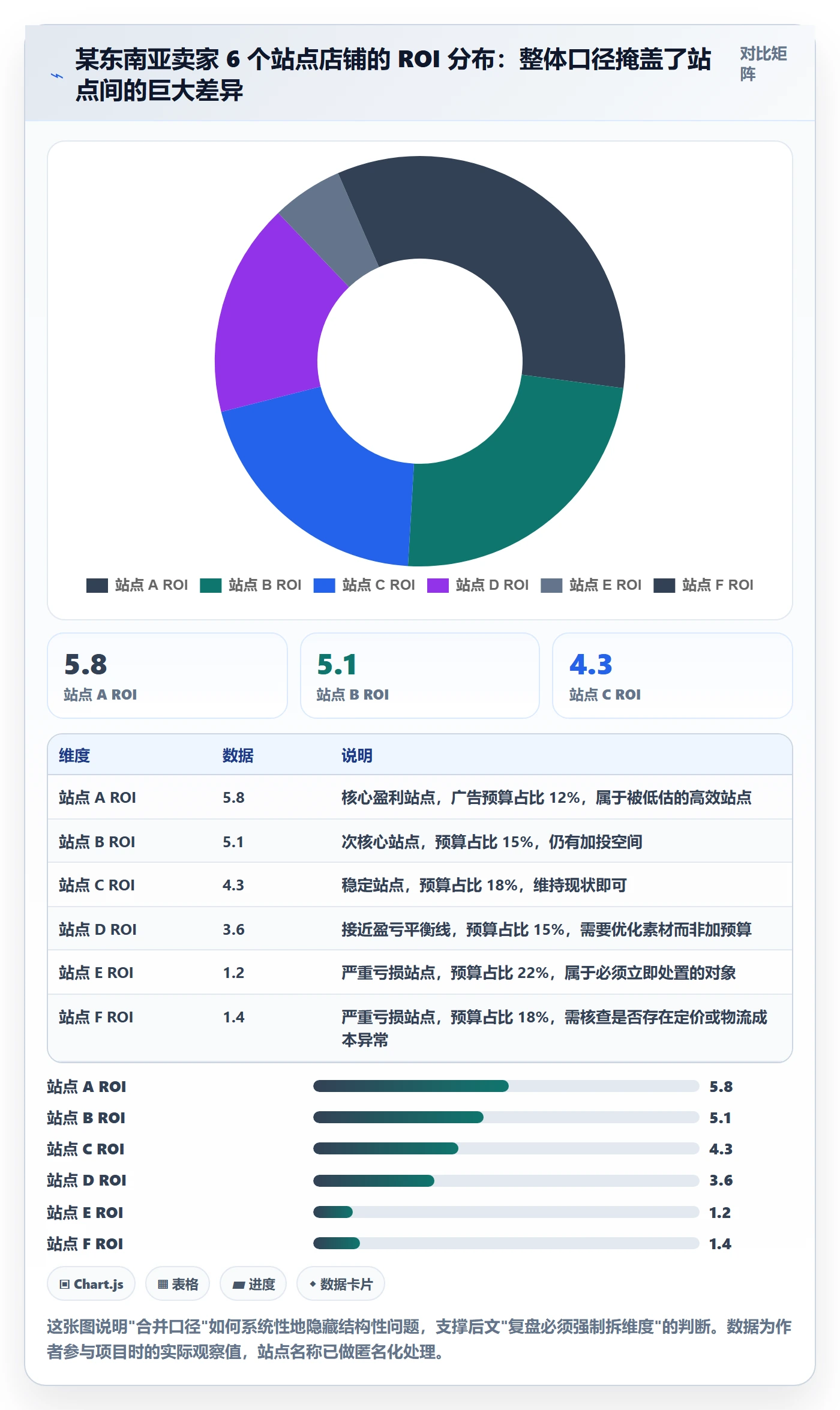Select the 数据卡片 chip
Screen dimensions: 840x1410
(341, 1284)
